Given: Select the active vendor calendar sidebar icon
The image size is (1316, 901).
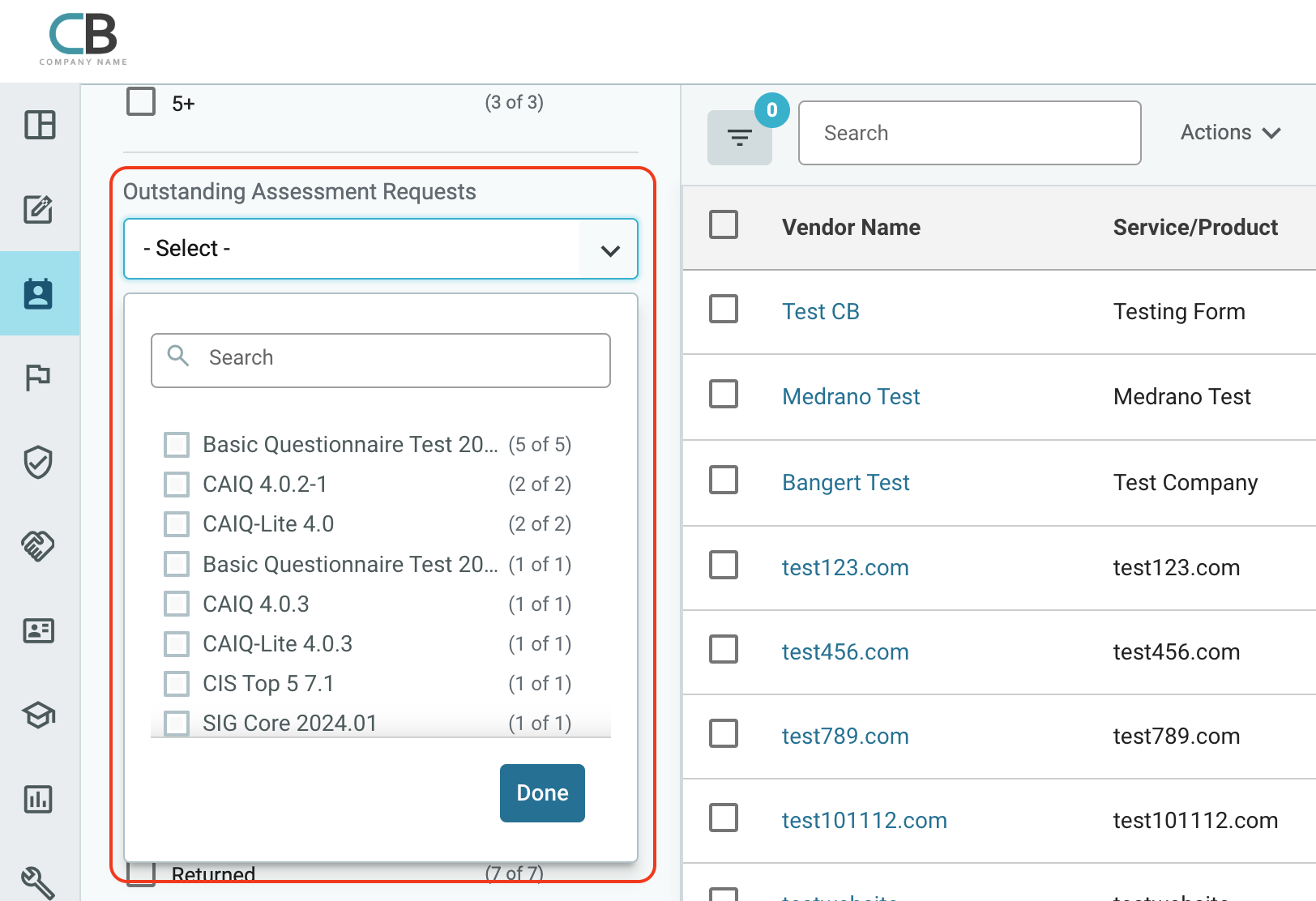Looking at the screenshot, I should click(38, 293).
